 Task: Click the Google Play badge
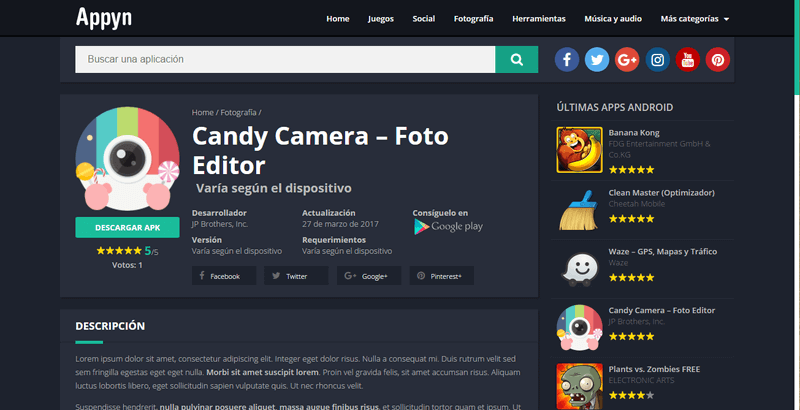[x=448, y=227]
